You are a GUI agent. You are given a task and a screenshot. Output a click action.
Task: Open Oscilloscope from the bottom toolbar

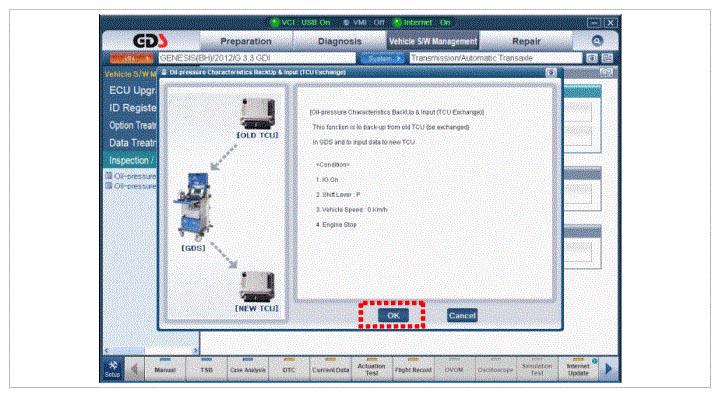[x=495, y=369]
